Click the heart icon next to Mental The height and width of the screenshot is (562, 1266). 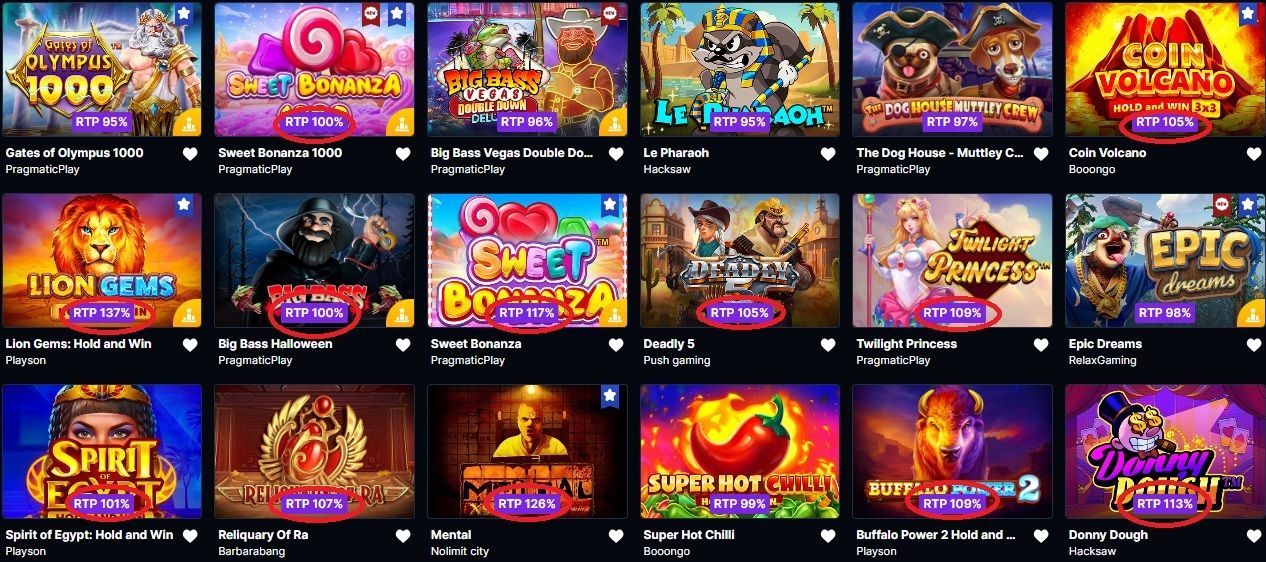pyautogui.click(x=616, y=536)
